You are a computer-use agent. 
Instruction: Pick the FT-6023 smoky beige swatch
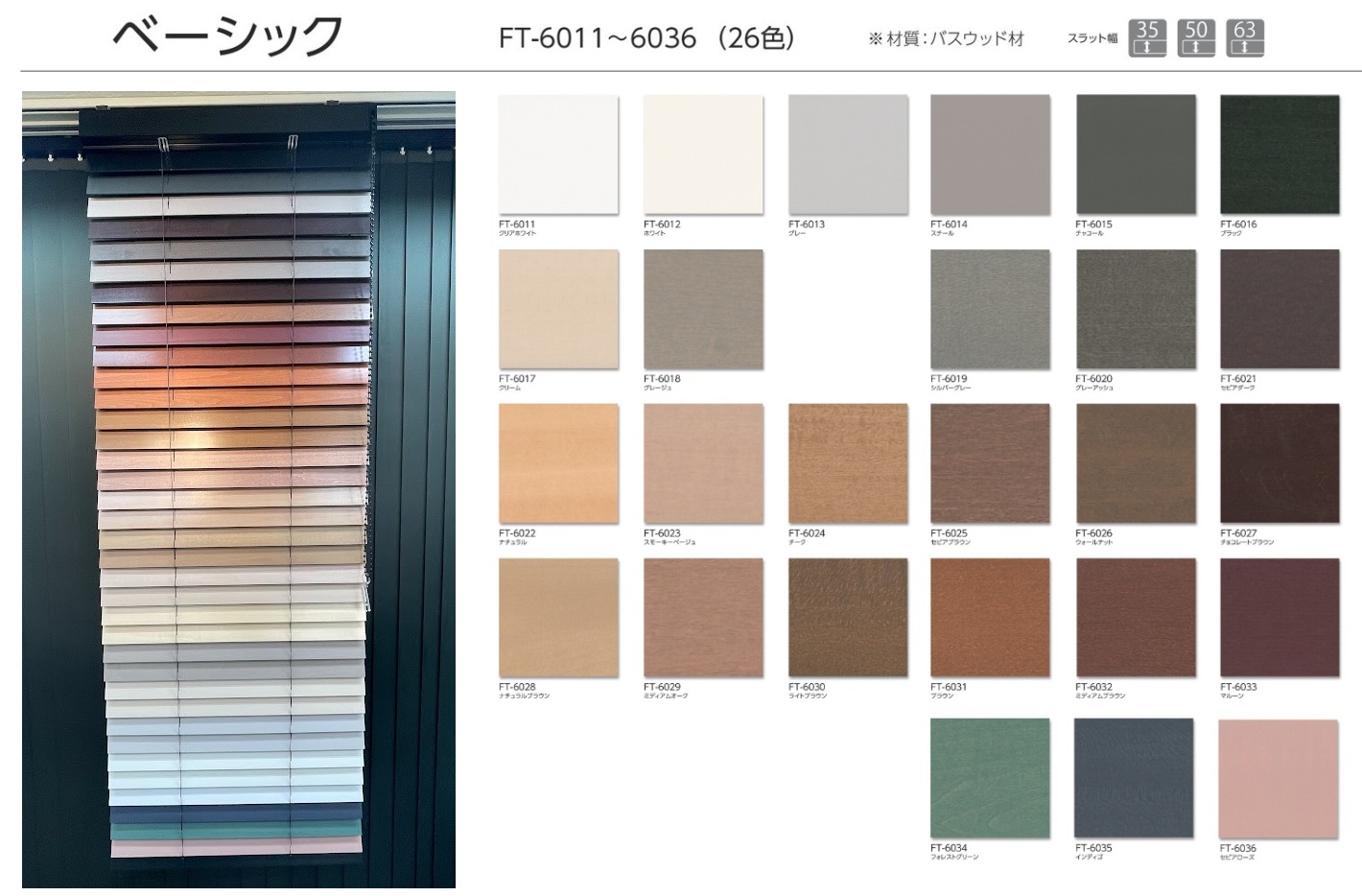(x=703, y=463)
